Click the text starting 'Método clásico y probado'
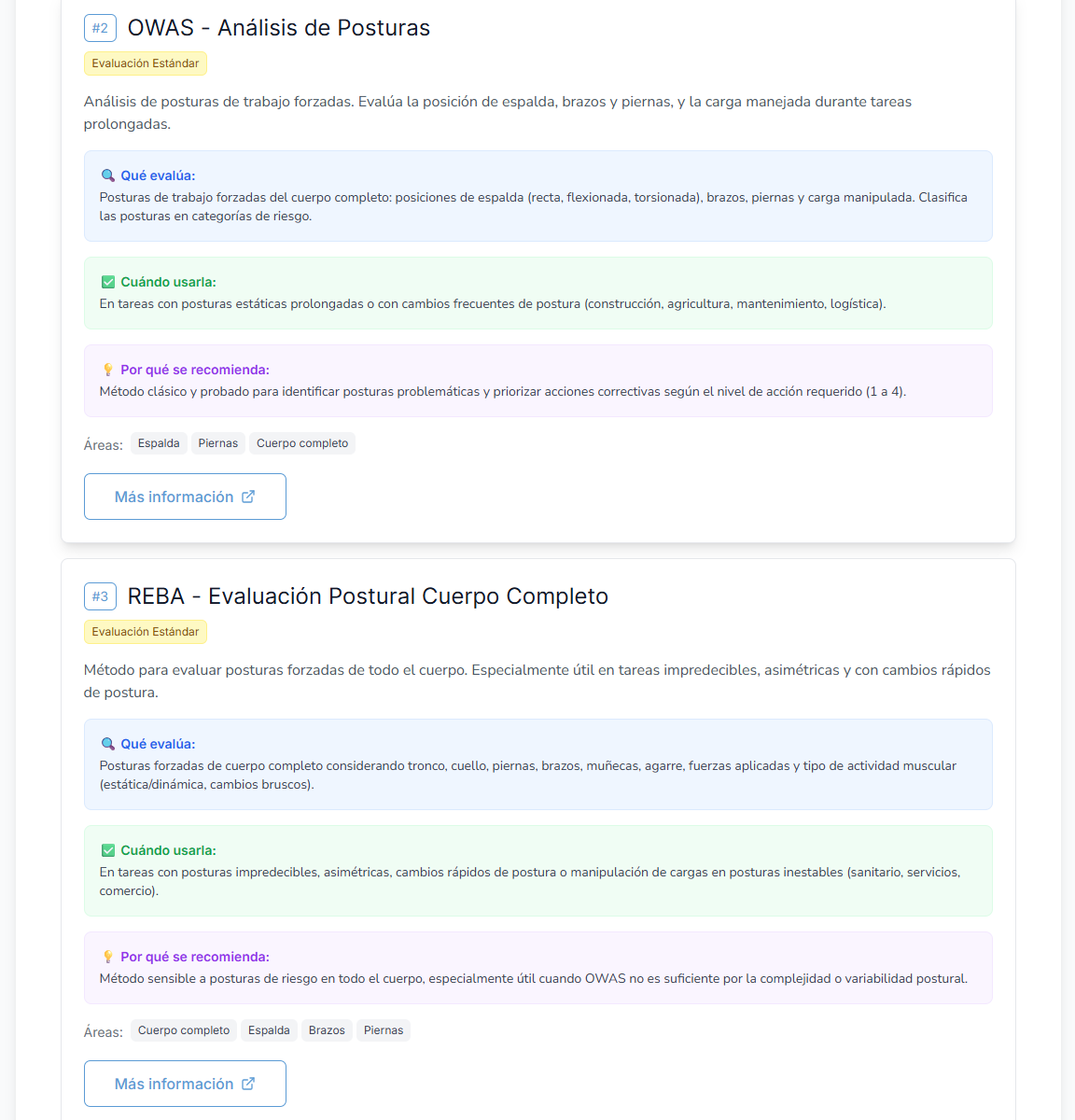The image size is (1075, 1120). 503,392
